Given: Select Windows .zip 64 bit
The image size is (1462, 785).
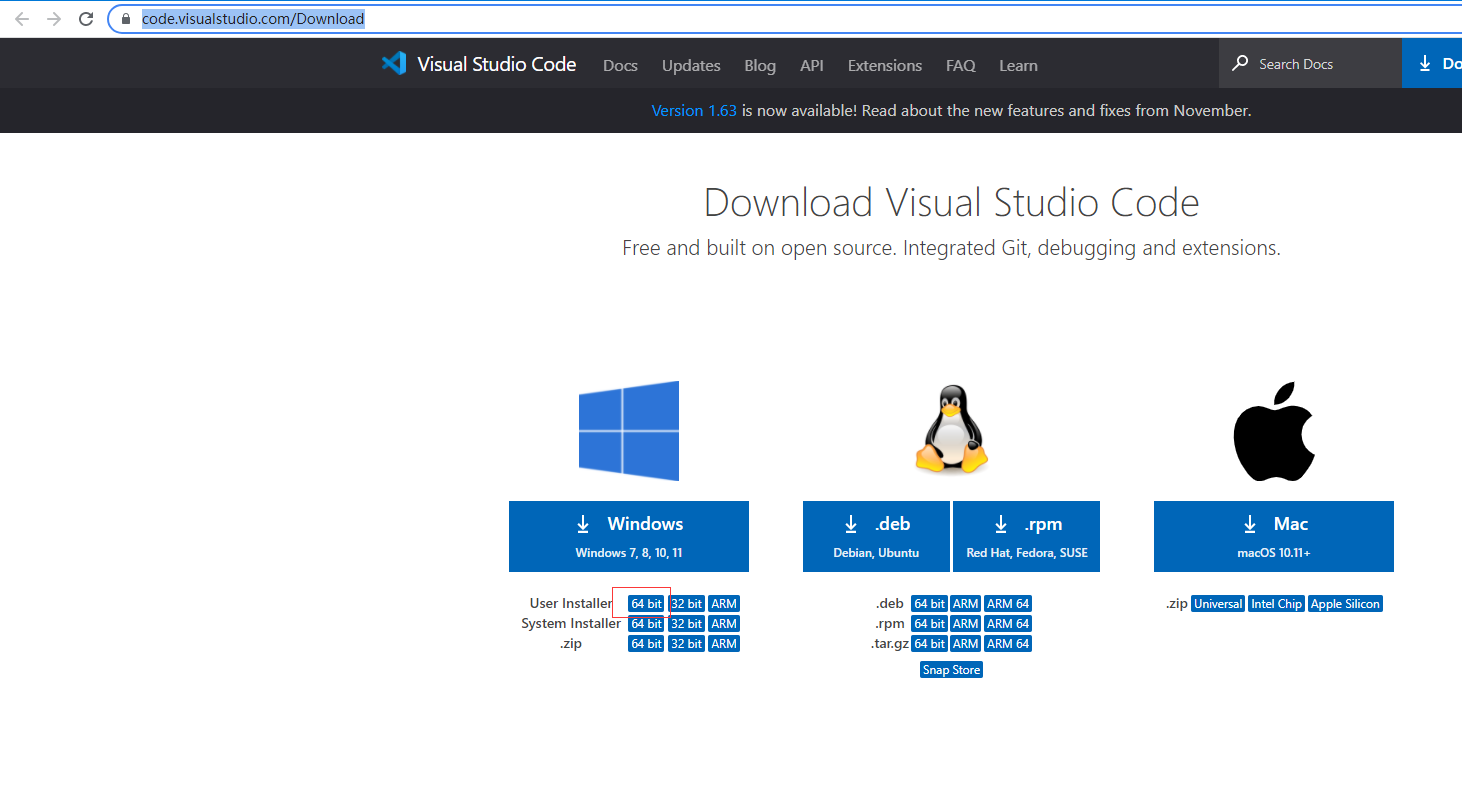Looking at the screenshot, I should (647, 644).
